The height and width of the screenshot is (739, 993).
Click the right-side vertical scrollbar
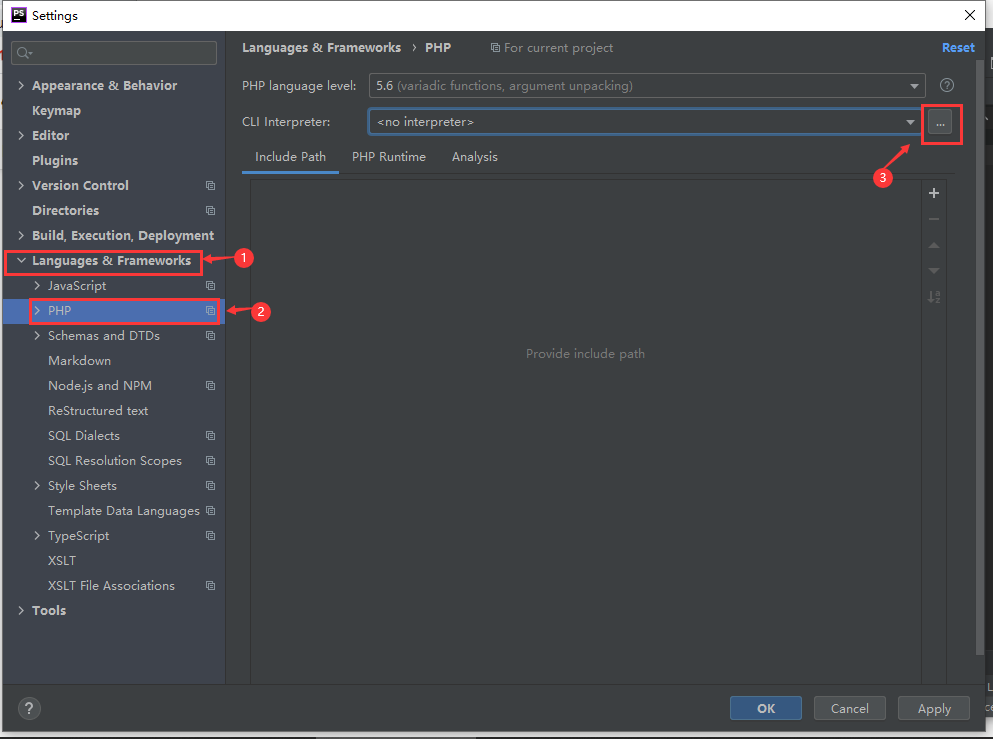point(980,358)
